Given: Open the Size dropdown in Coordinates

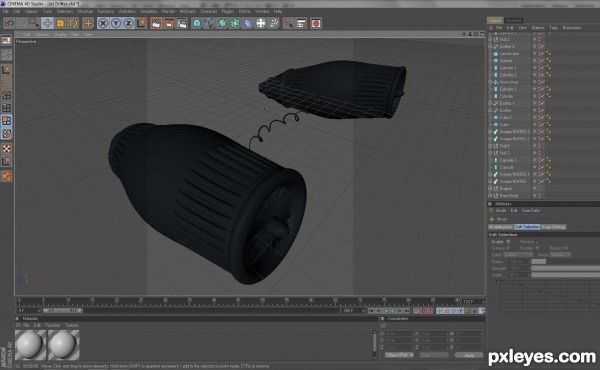Looking at the screenshot, I should [x=434, y=355].
